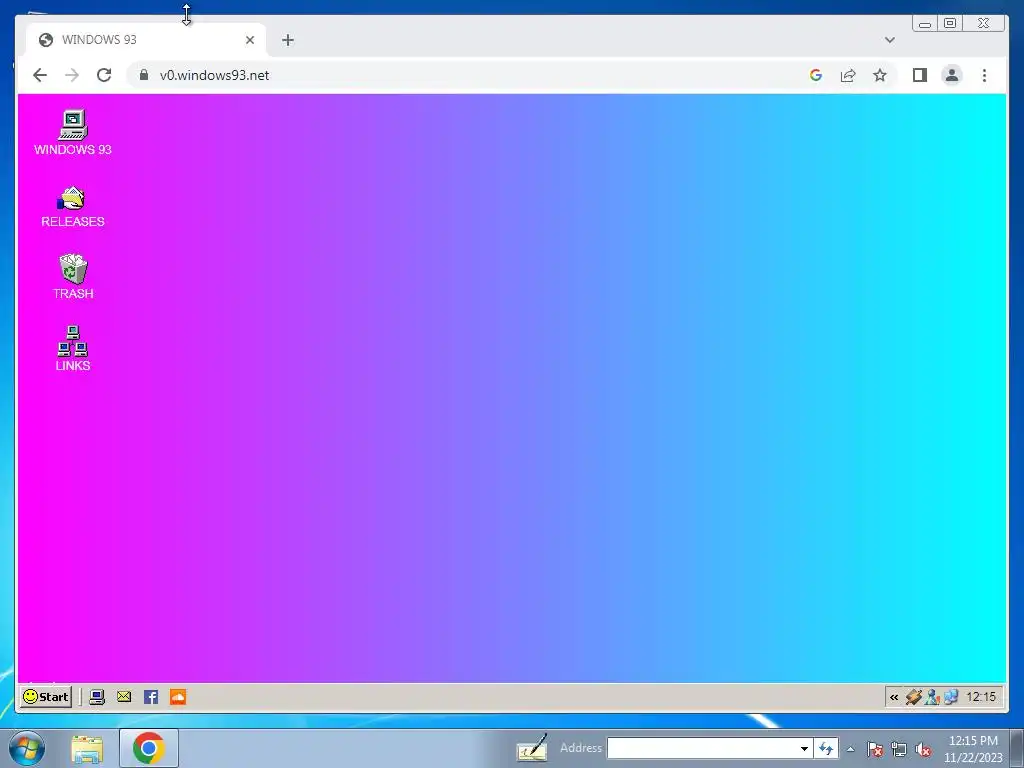Toggle the Chrome side panel
The image size is (1024, 768).
pos(920,75)
